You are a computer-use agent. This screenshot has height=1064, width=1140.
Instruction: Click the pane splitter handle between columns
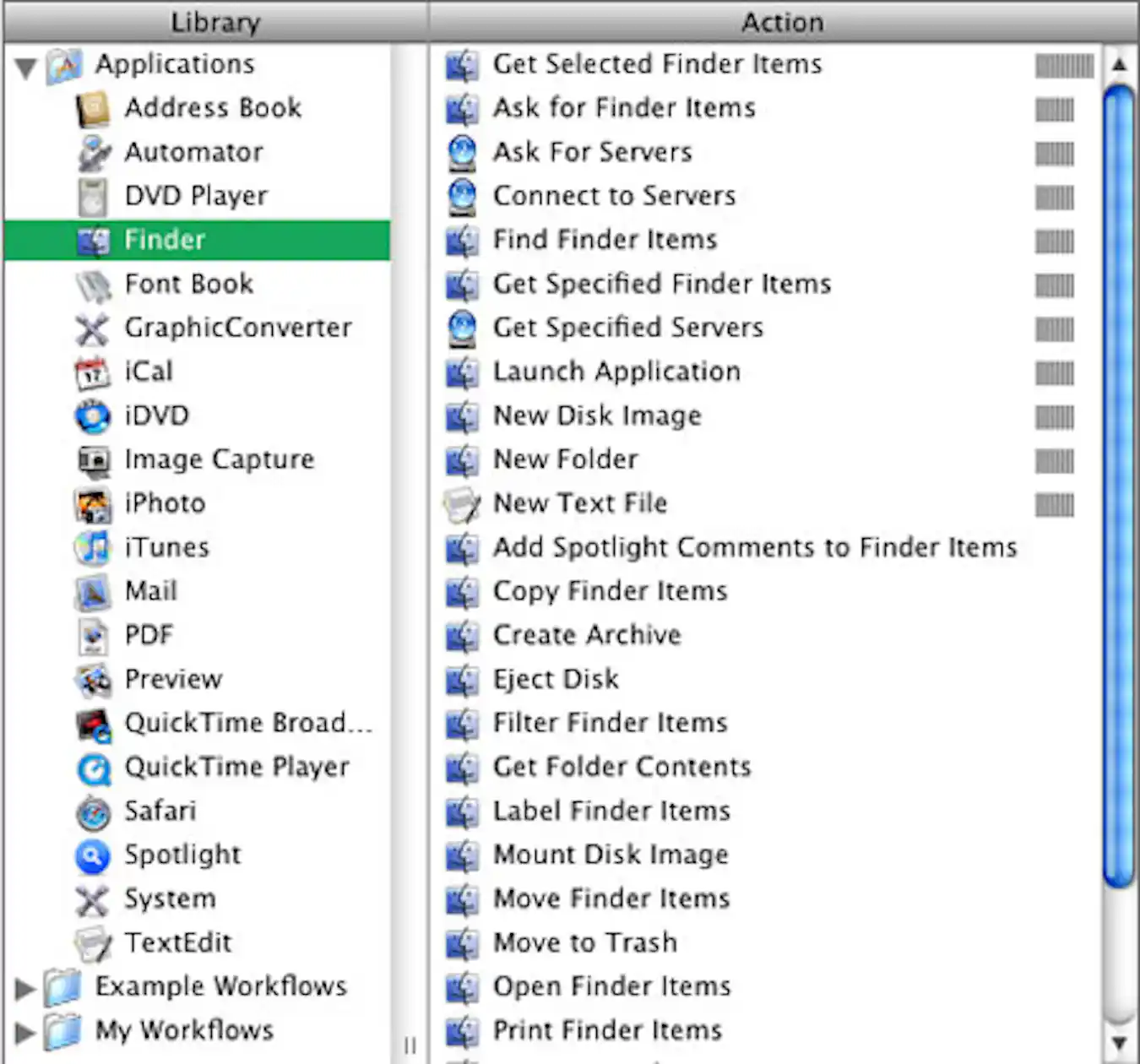(x=410, y=1045)
